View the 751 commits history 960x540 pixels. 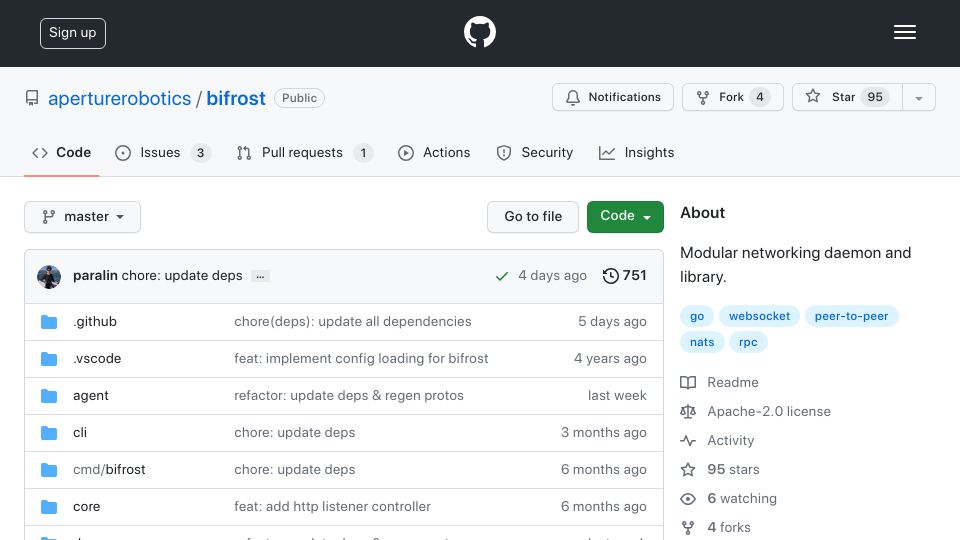(x=624, y=276)
